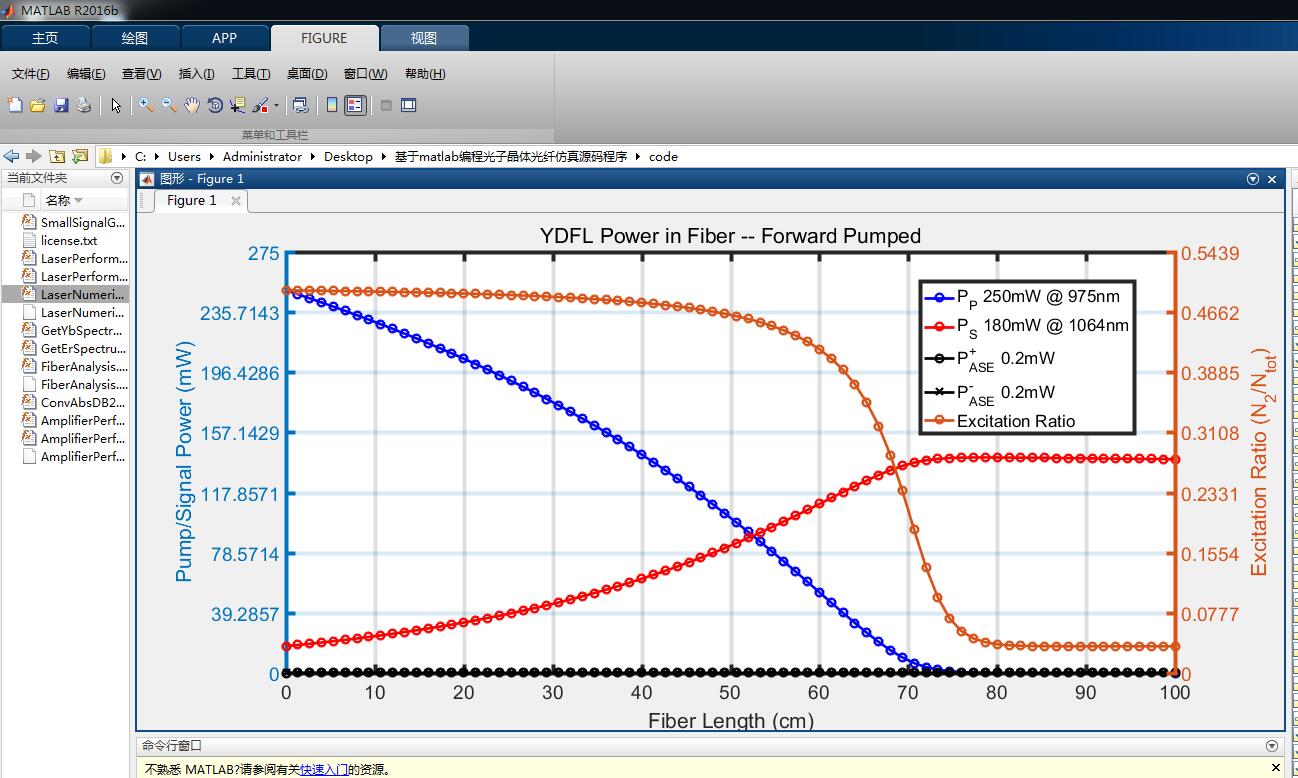Viewport: 1298px width, 778px height.
Task: Select the license.txt file name
Action: [x=69, y=241]
